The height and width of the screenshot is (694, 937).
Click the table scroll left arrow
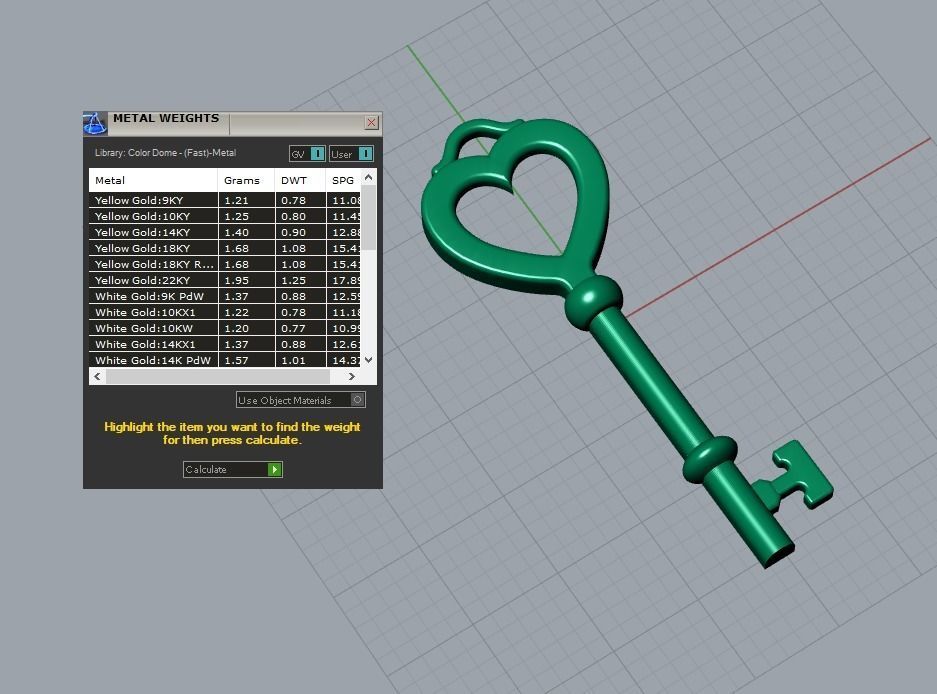coord(97,376)
